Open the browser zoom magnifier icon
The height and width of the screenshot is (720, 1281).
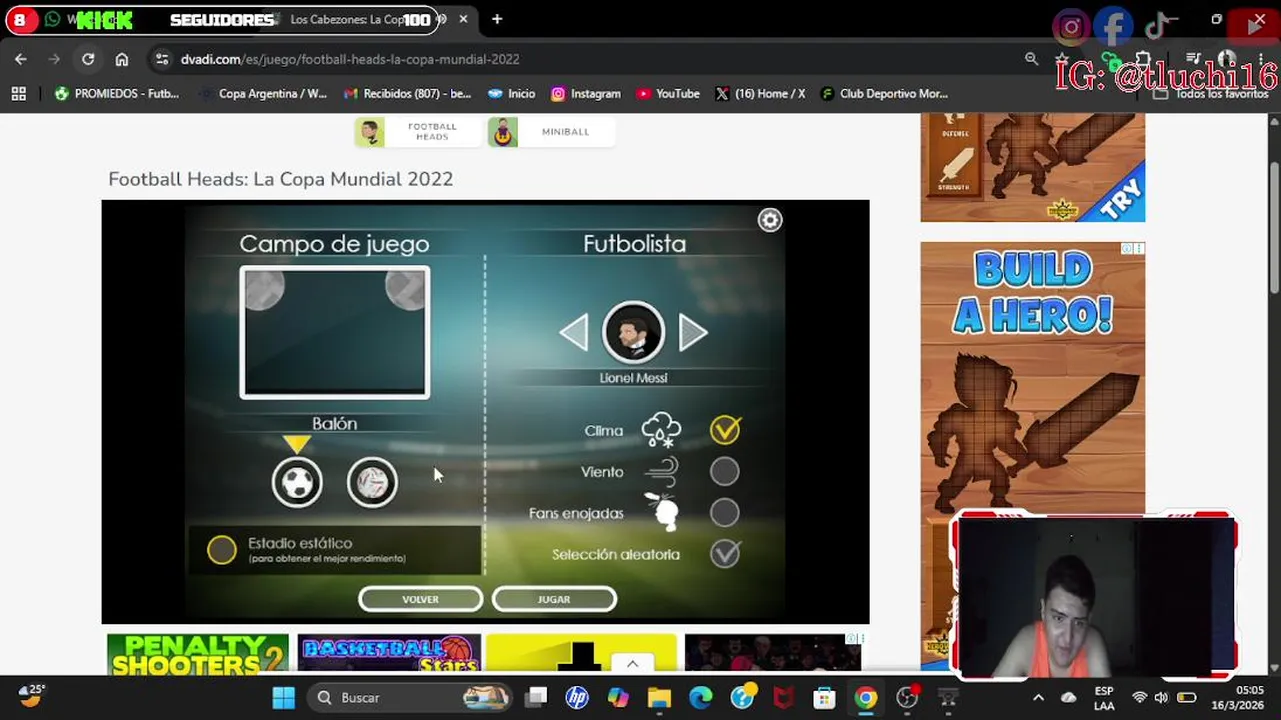[x=1031, y=59]
